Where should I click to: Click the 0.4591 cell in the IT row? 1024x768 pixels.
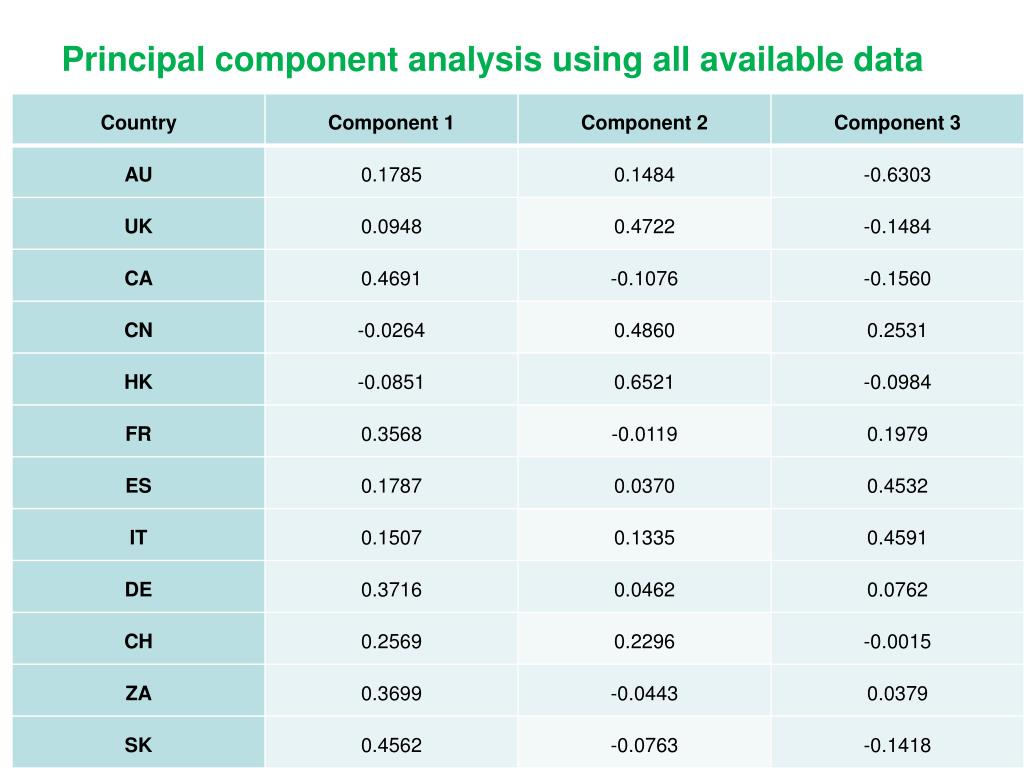click(x=897, y=538)
